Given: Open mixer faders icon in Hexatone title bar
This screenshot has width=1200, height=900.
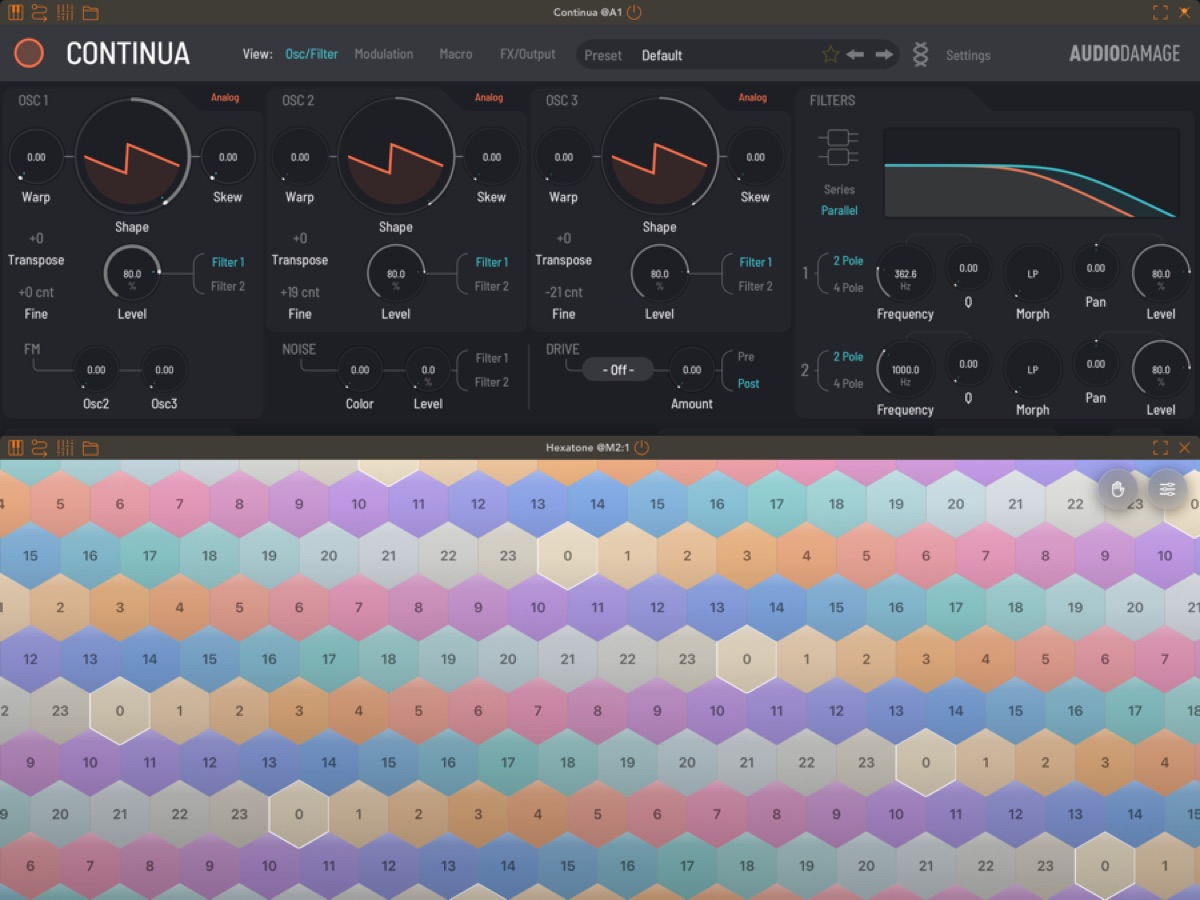Looking at the screenshot, I should point(65,447).
